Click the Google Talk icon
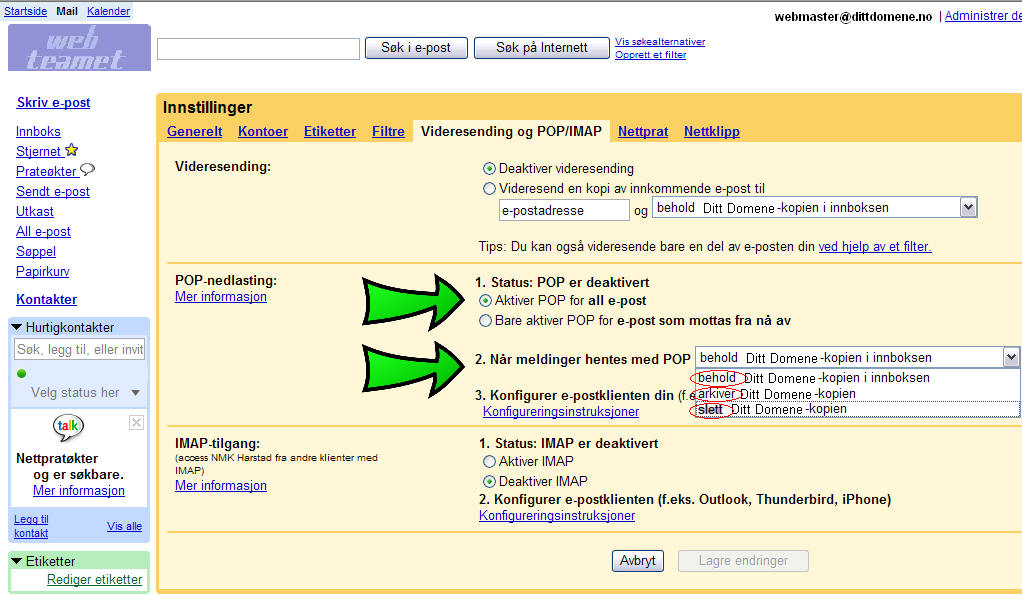This screenshot has height=595, width=1022. click(x=68, y=428)
